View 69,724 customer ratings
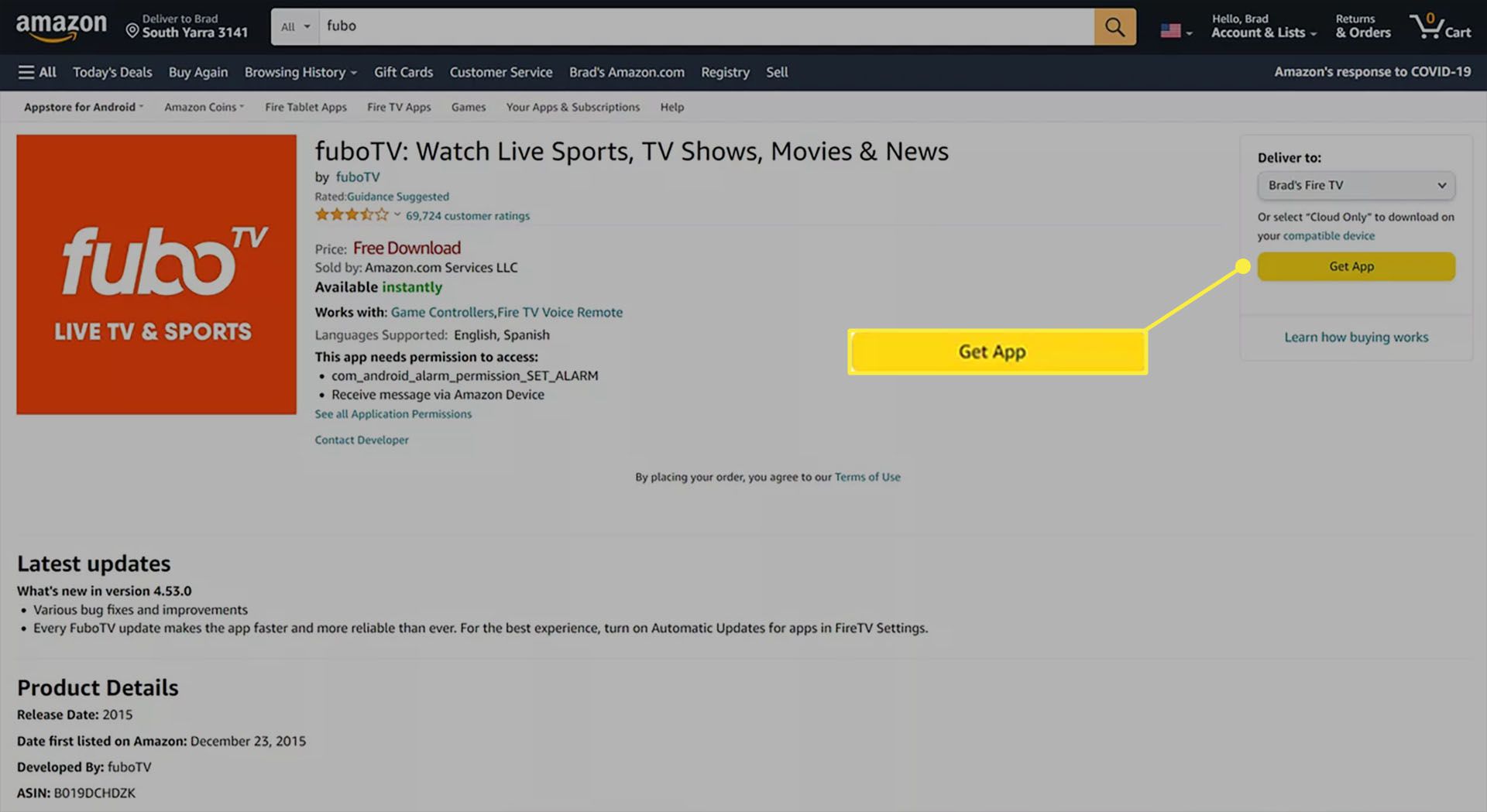 tap(468, 216)
